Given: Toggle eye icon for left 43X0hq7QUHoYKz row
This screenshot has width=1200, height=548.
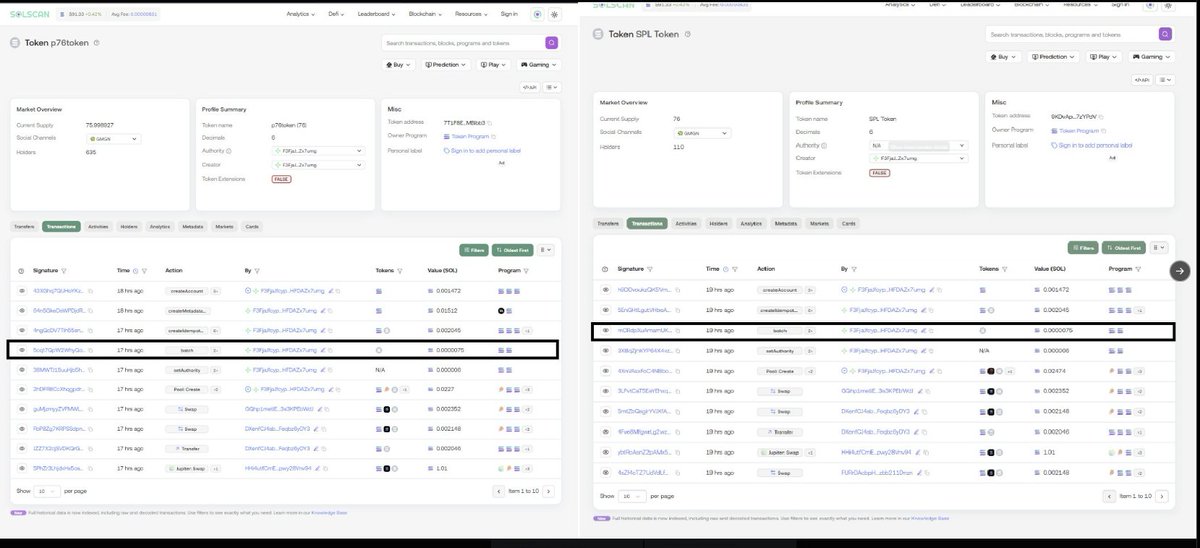Looking at the screenshot, I should click(x=22, y=290).
